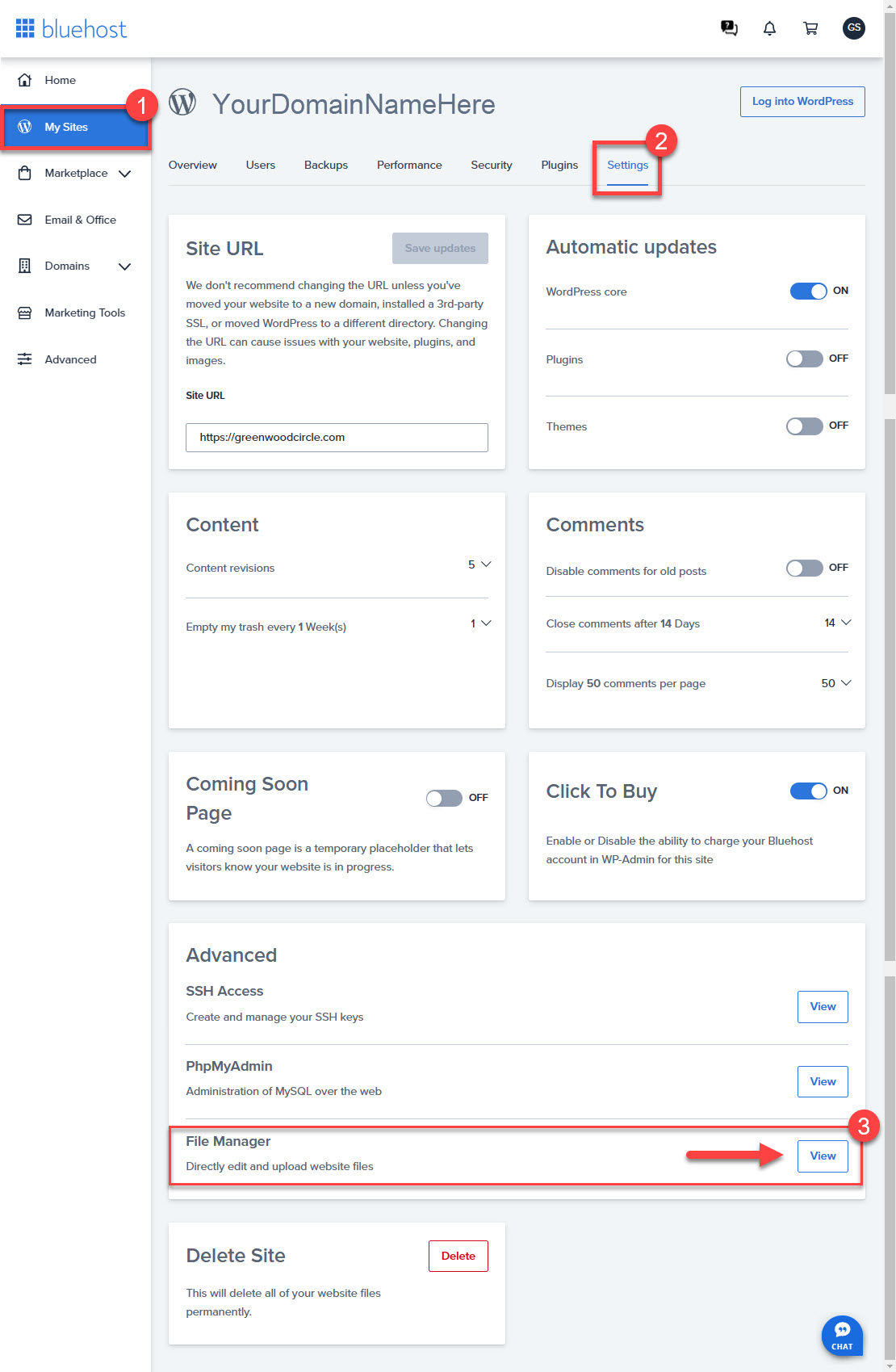
Task: Switch to the Users tab
Action: pos(261,165)
